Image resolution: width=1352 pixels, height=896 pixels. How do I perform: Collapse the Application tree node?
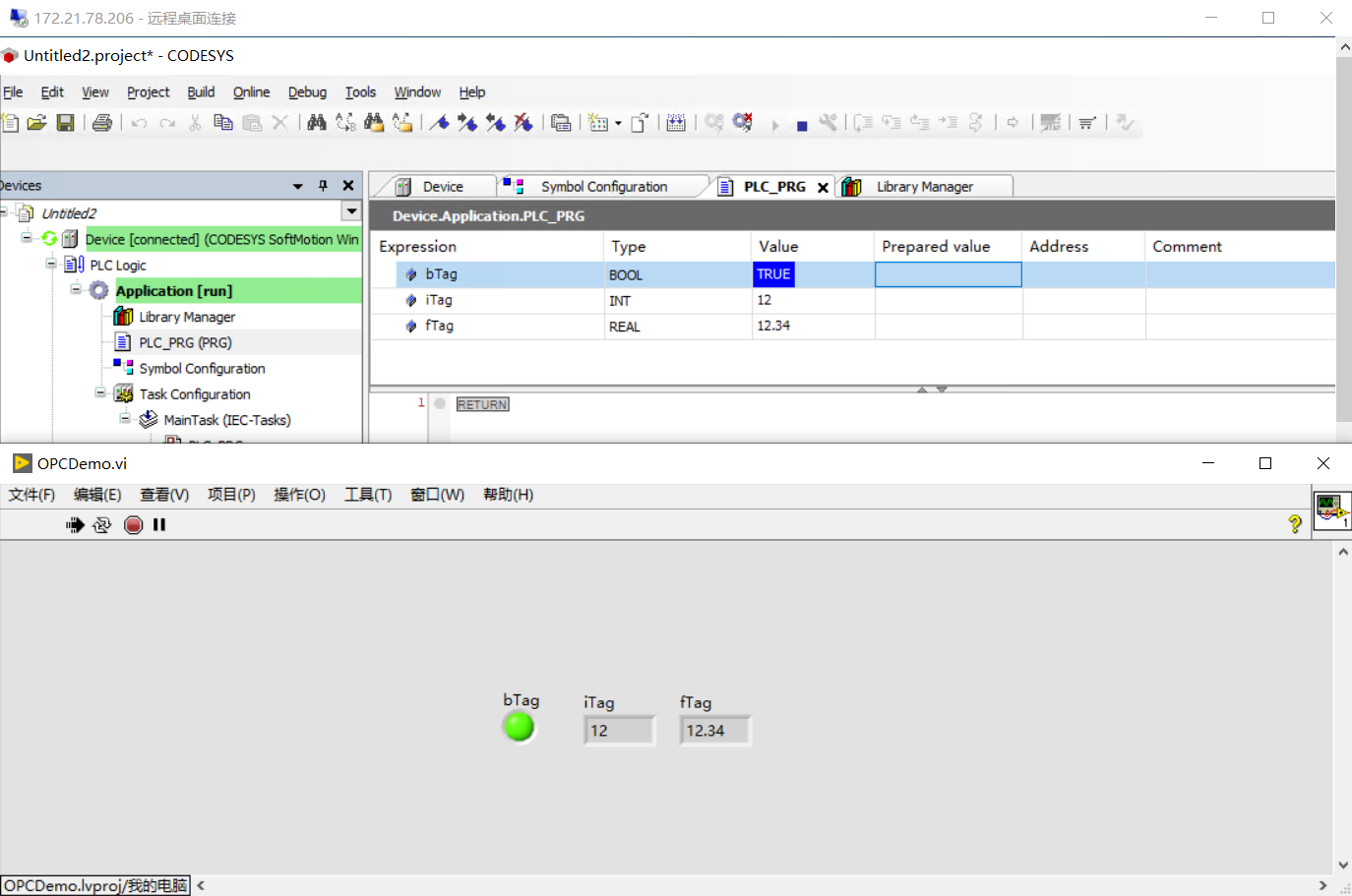[76, 289]
